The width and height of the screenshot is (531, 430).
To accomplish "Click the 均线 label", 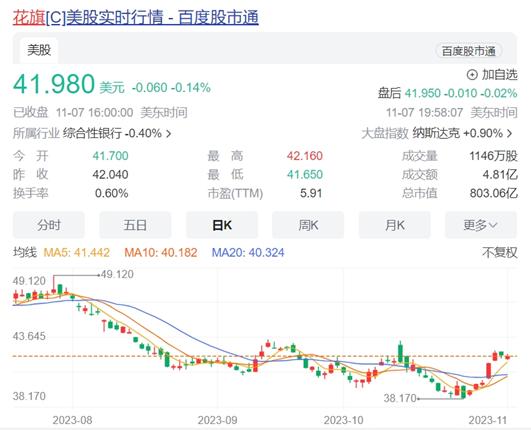I will [x=25, y=253].
